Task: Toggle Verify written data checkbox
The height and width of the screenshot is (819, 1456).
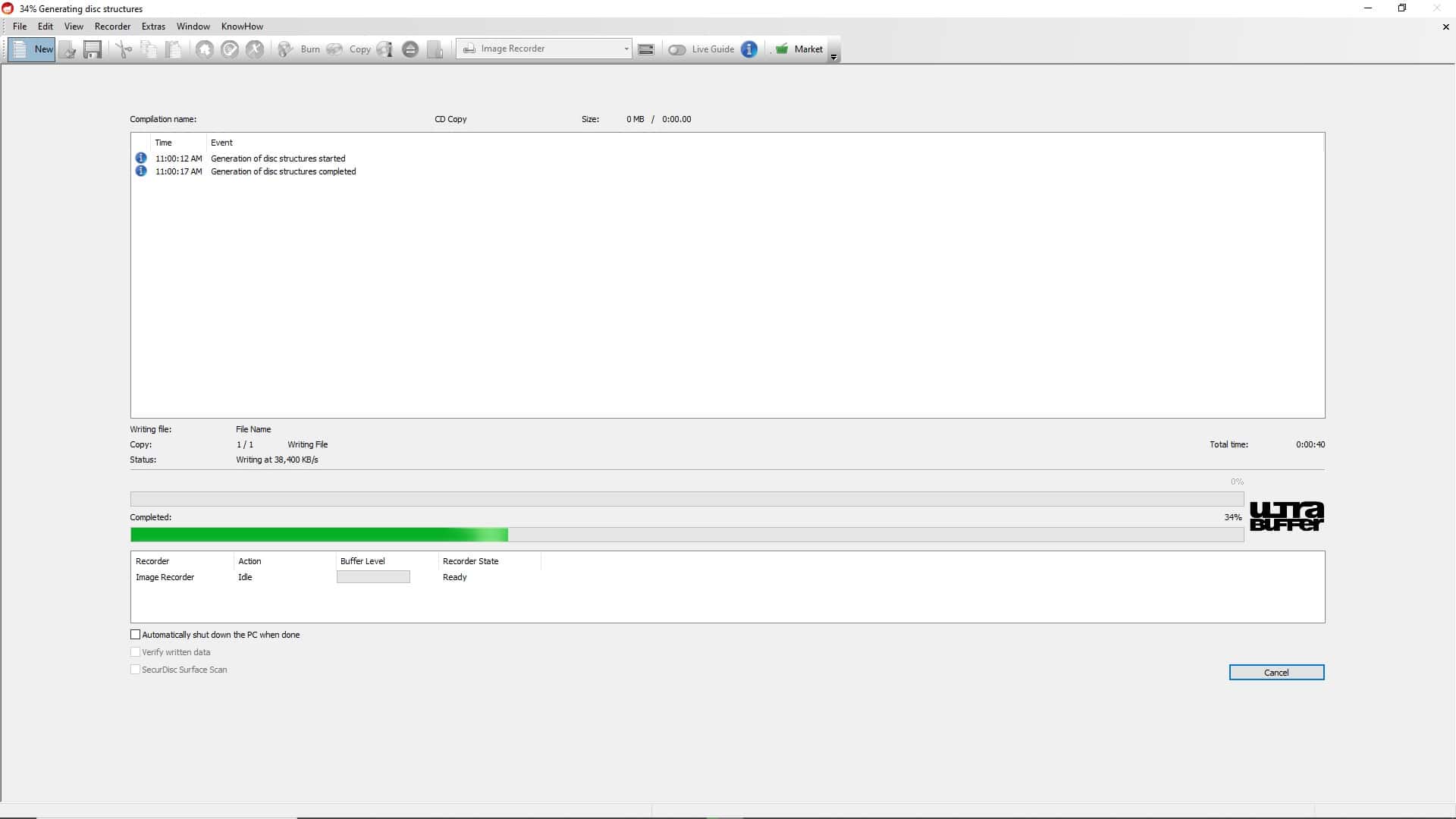Action: 135,652
